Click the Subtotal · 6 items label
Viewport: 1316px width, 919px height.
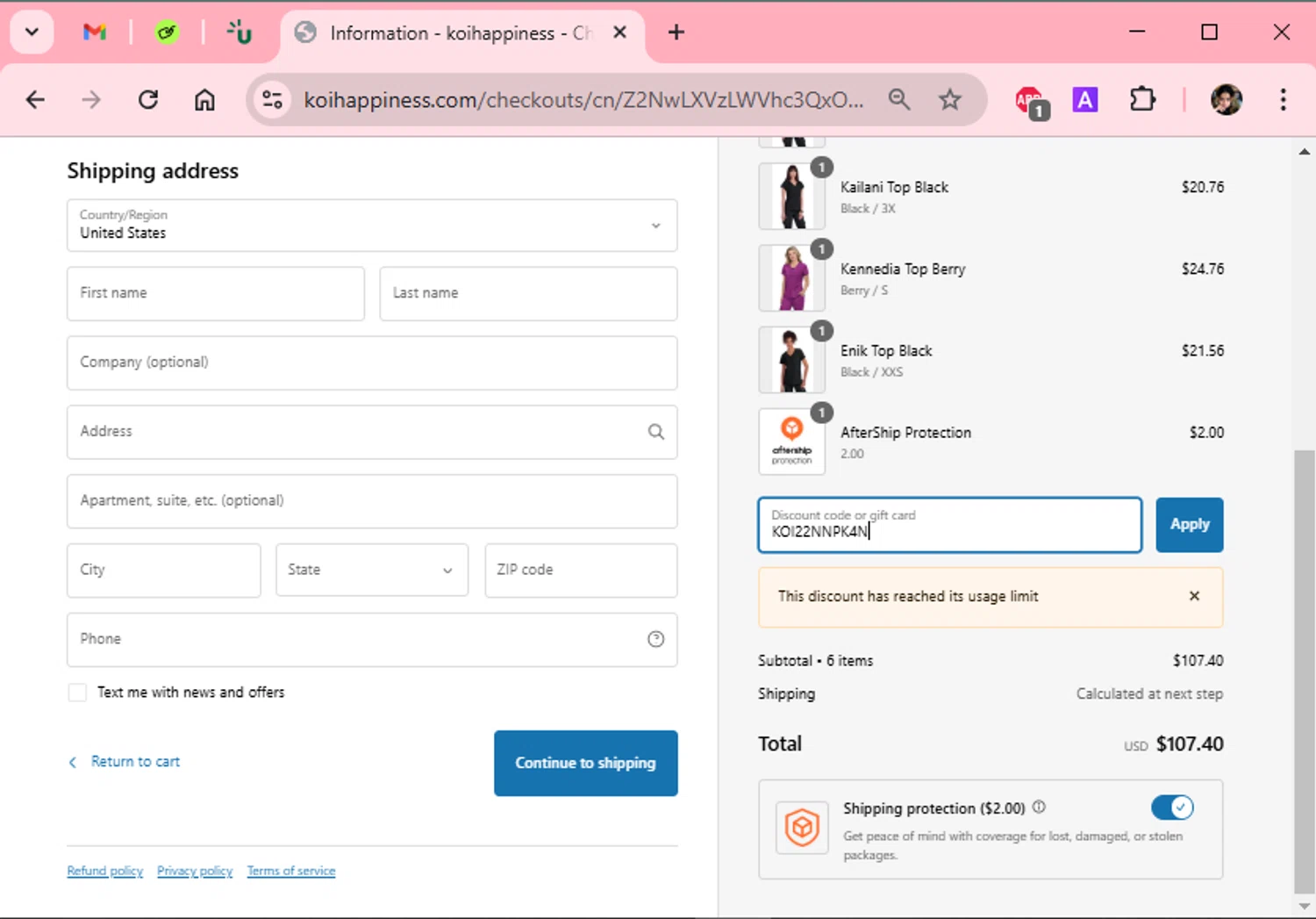click(816, 661)
